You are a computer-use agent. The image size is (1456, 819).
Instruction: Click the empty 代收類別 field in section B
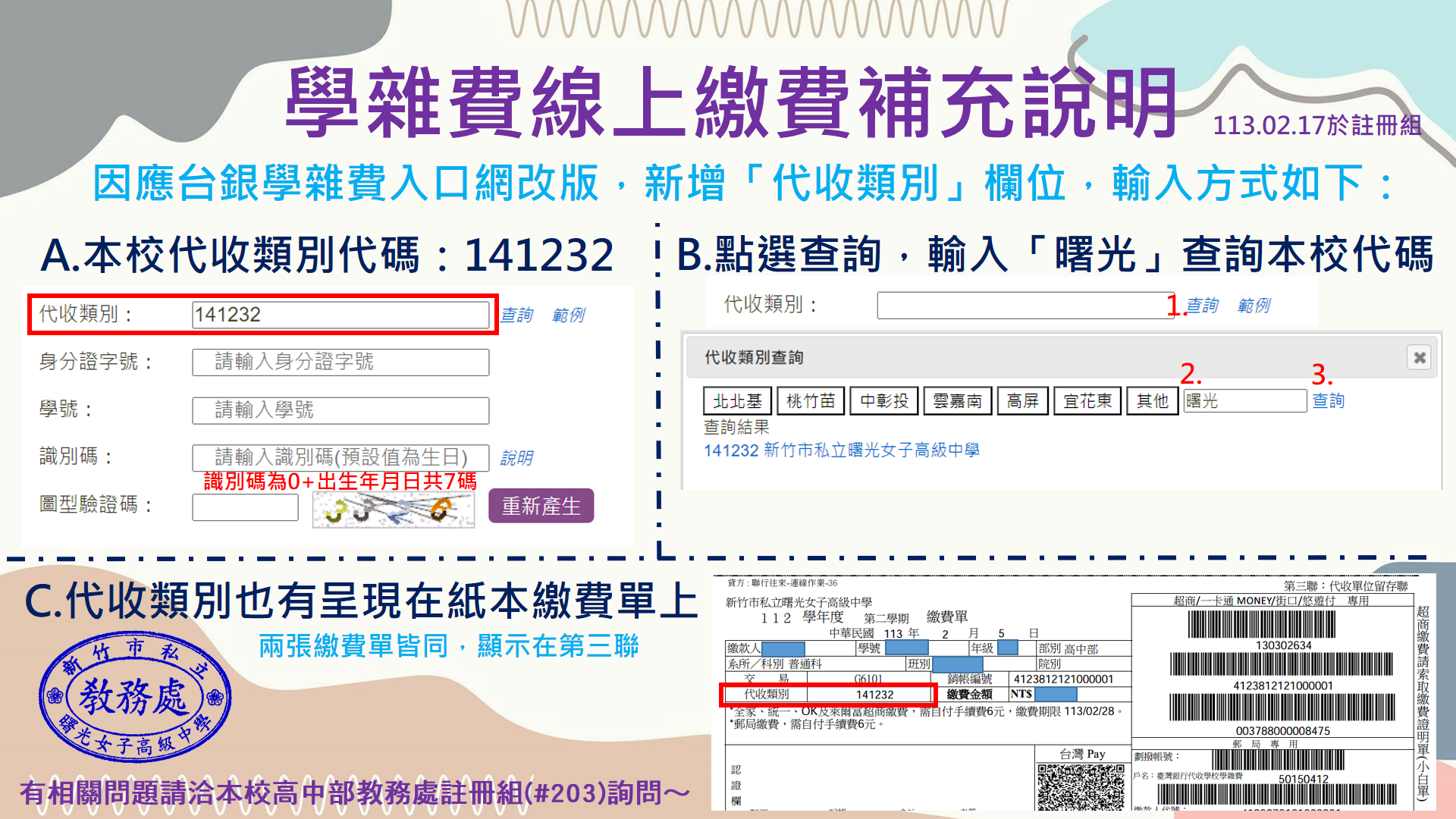coord(1026,306)
